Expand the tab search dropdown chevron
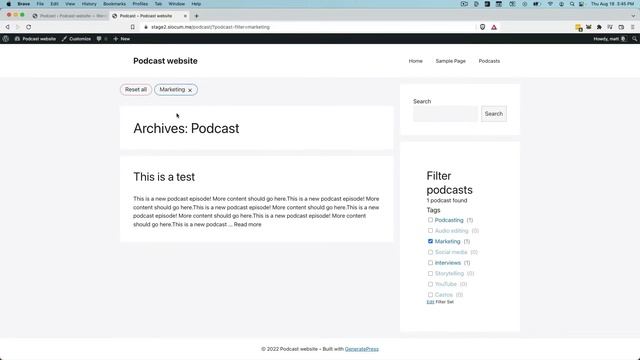640x360 pixels. (x=633, y=16)
